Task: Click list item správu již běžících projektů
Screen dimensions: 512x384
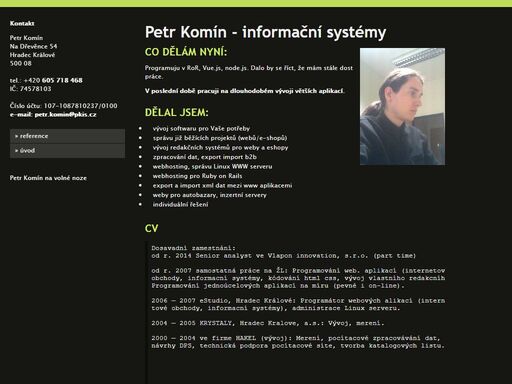Action: click(220, 138)
